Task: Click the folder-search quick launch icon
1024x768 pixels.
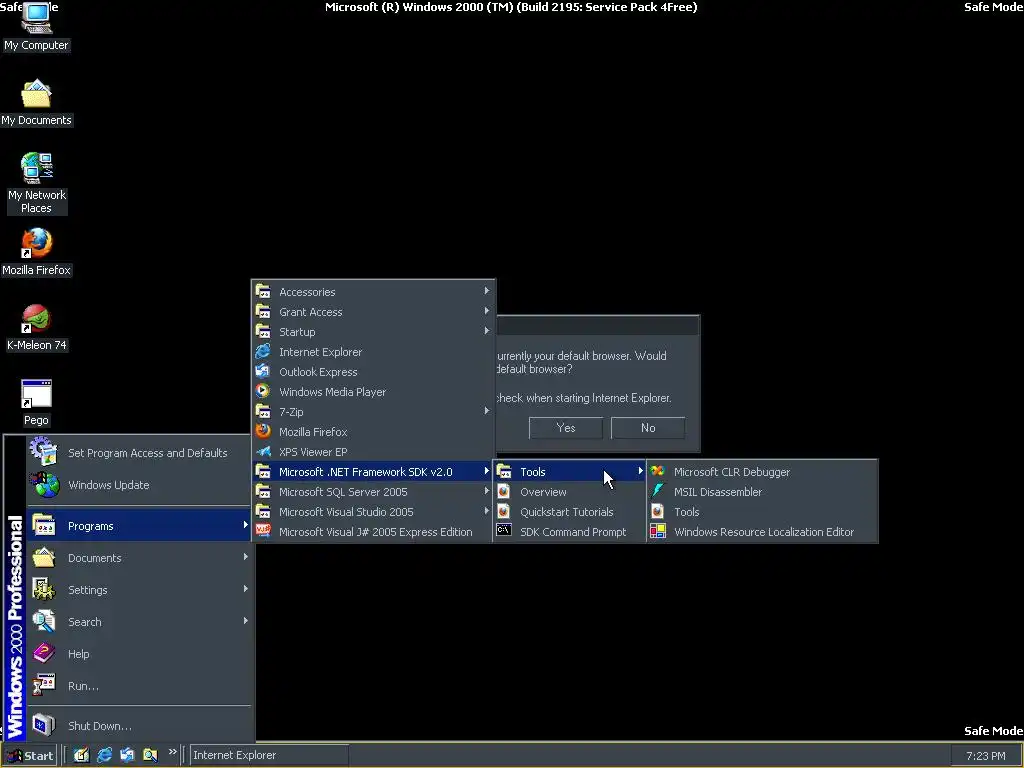Action: (x=150, y=755)
